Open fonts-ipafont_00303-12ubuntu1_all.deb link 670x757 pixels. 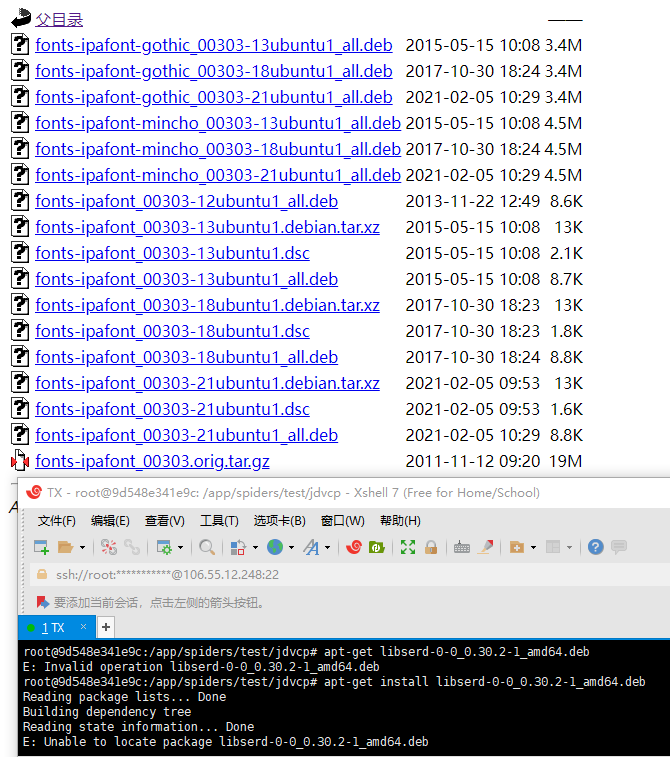click(186, 201)
